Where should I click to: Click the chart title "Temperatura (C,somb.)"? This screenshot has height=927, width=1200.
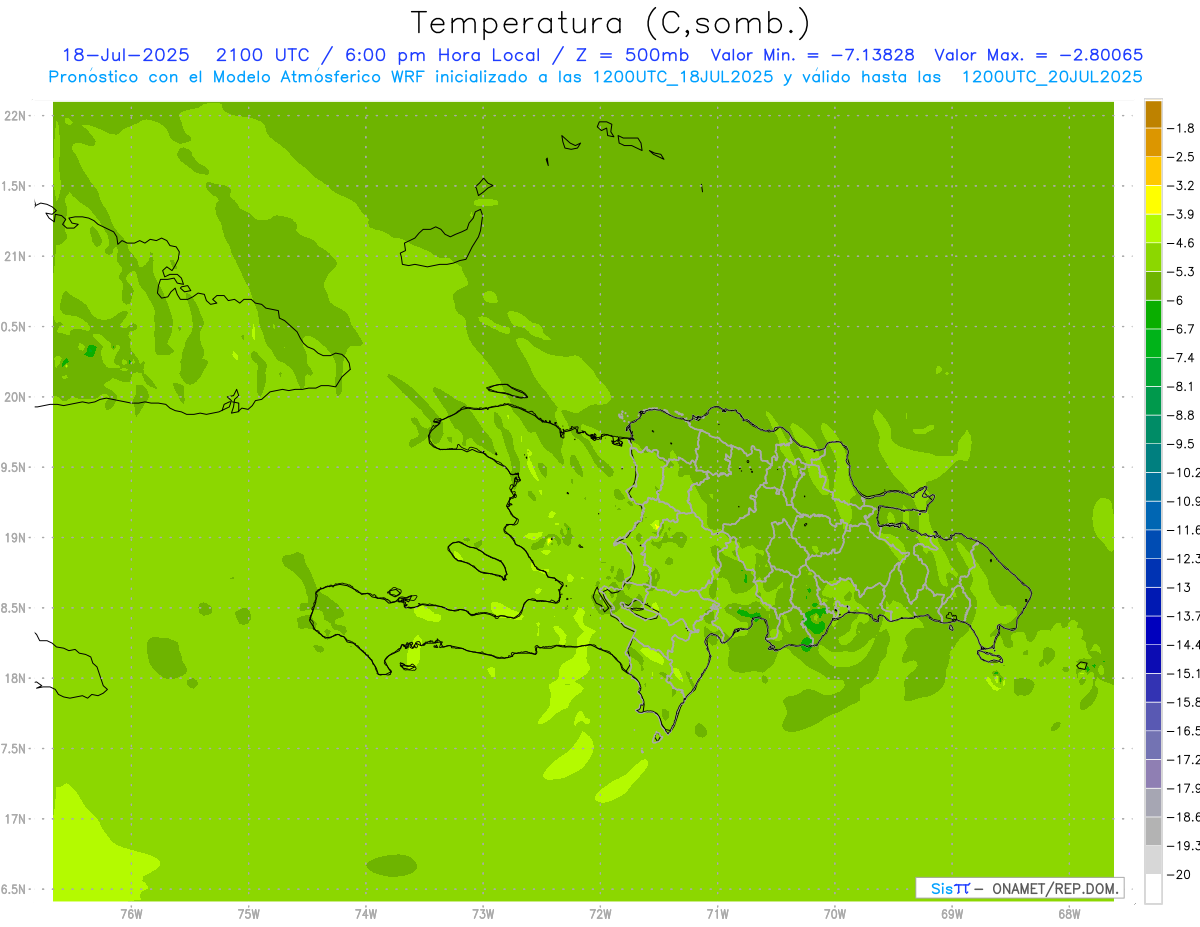(611, 24)
